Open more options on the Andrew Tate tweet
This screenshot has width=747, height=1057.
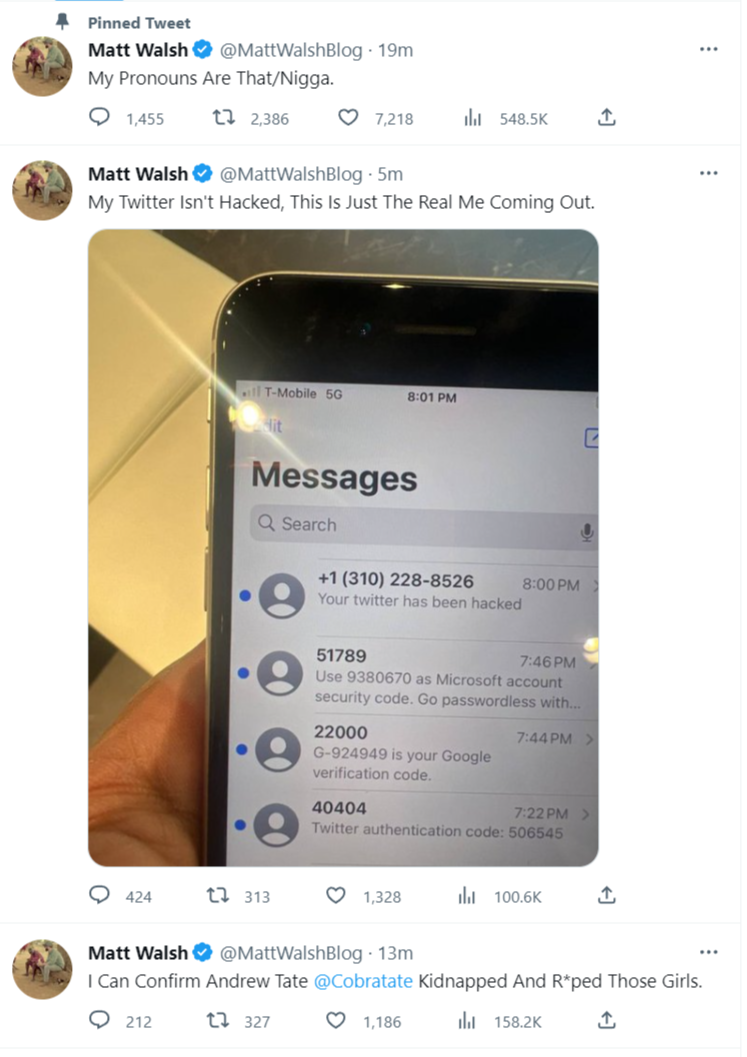pyautogui.click(x=709, y=952)
